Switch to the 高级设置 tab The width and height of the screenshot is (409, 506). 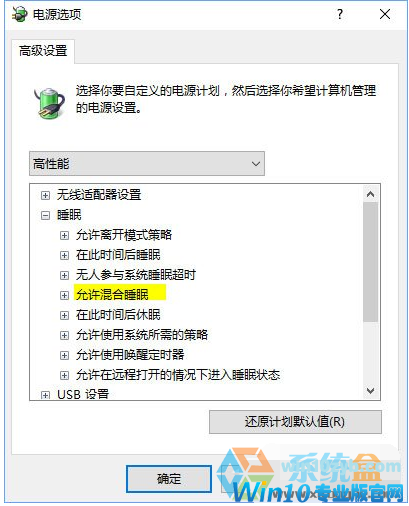[43, 51]
